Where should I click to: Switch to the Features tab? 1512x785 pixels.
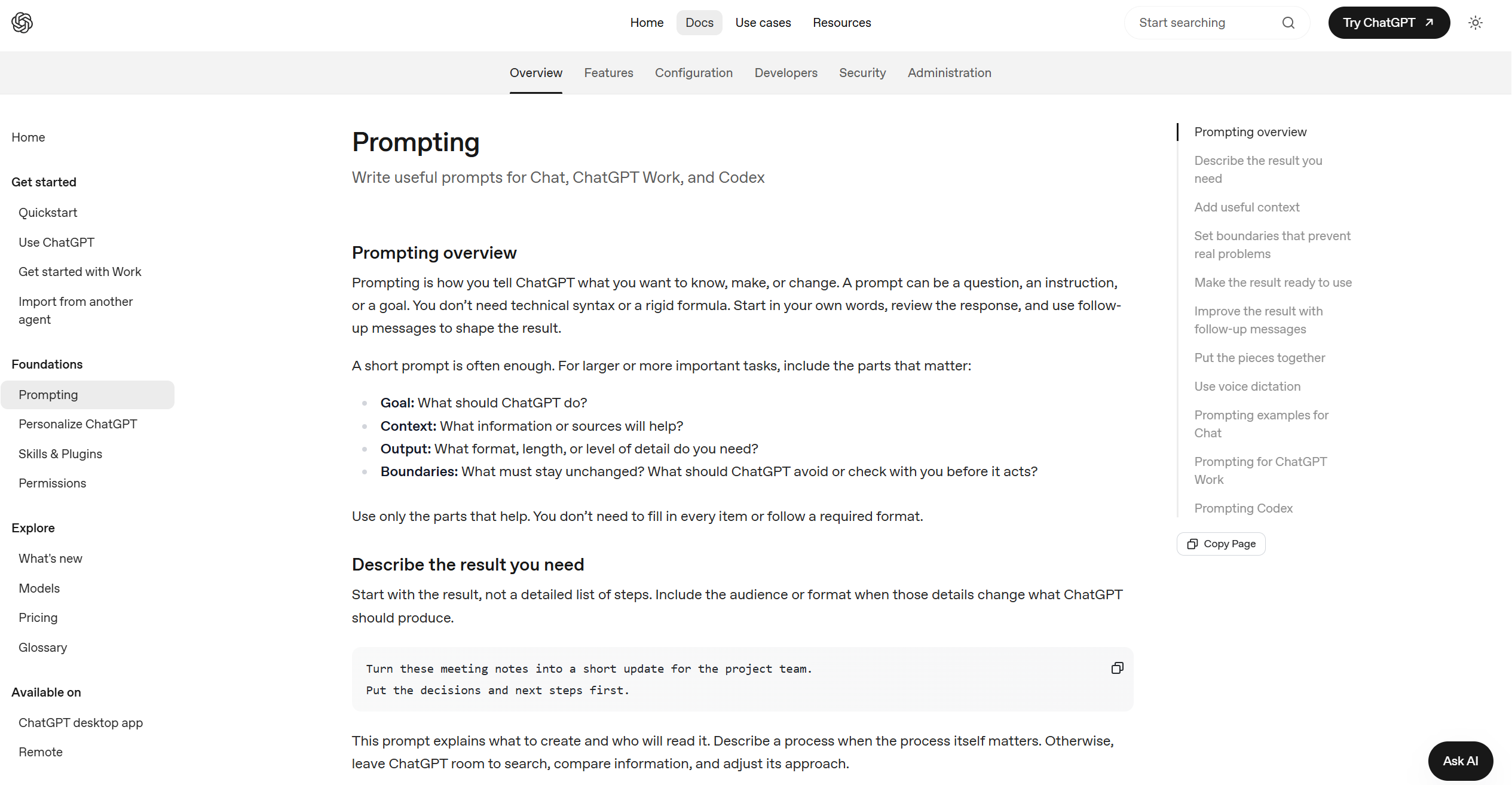click(608, 73)
